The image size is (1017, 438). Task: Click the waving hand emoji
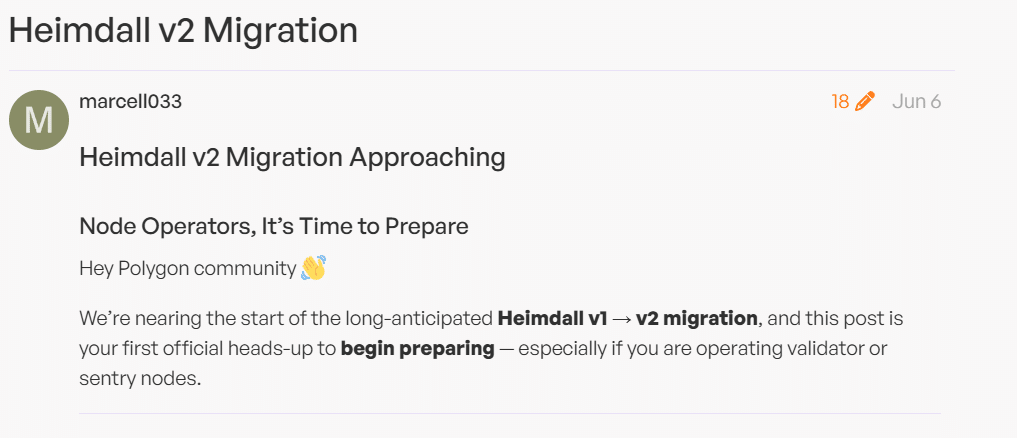[313, 268]
